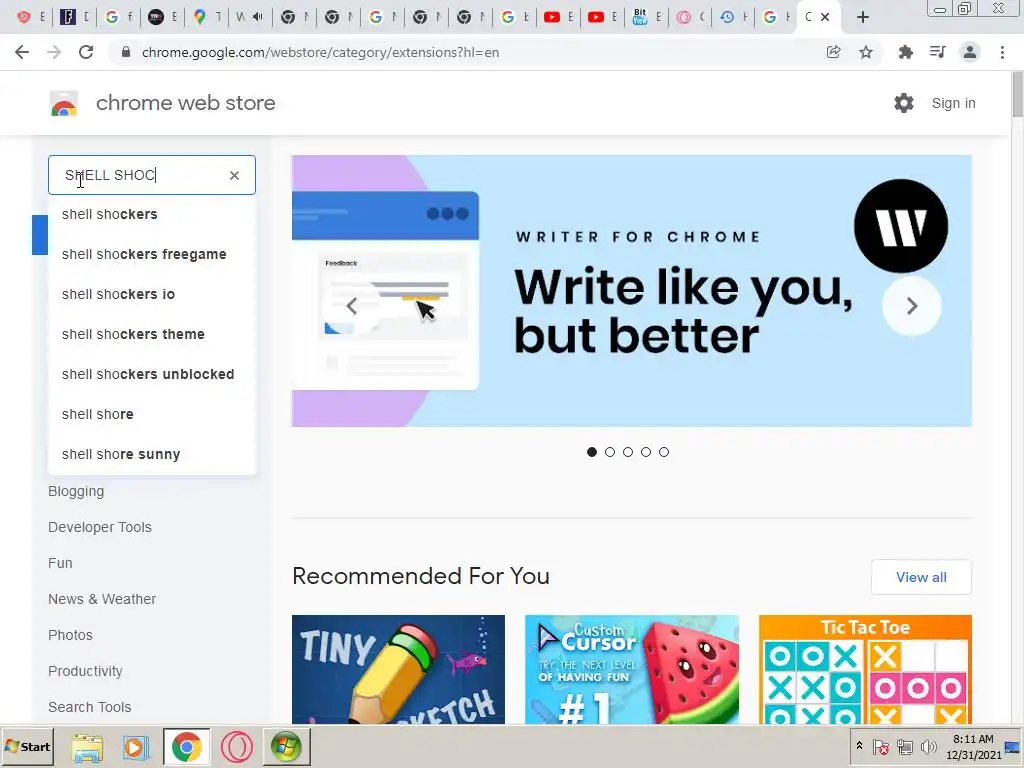This screenshot has height=768, width=1024.
Task: Bookmark this page with the star icon
Action: tap(866, 52)
